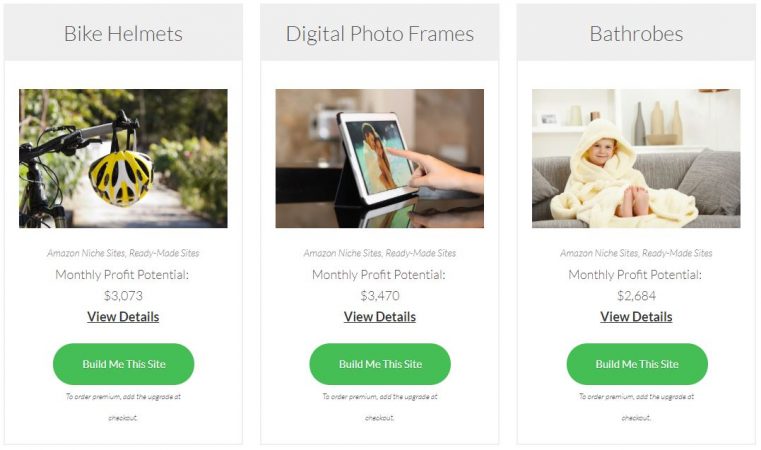This screenshot has height=450, width=761.
Task: Open the Digital Photo Frames product image
Action: coord(380,158)
